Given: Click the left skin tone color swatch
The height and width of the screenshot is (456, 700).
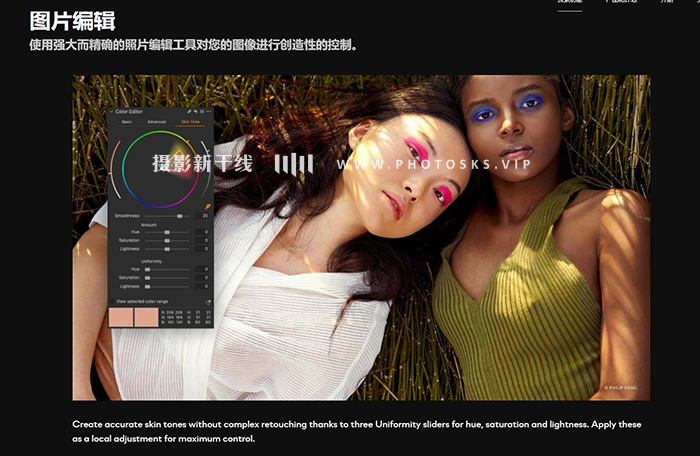Looking at the screenshot, I should coord(121,317).
